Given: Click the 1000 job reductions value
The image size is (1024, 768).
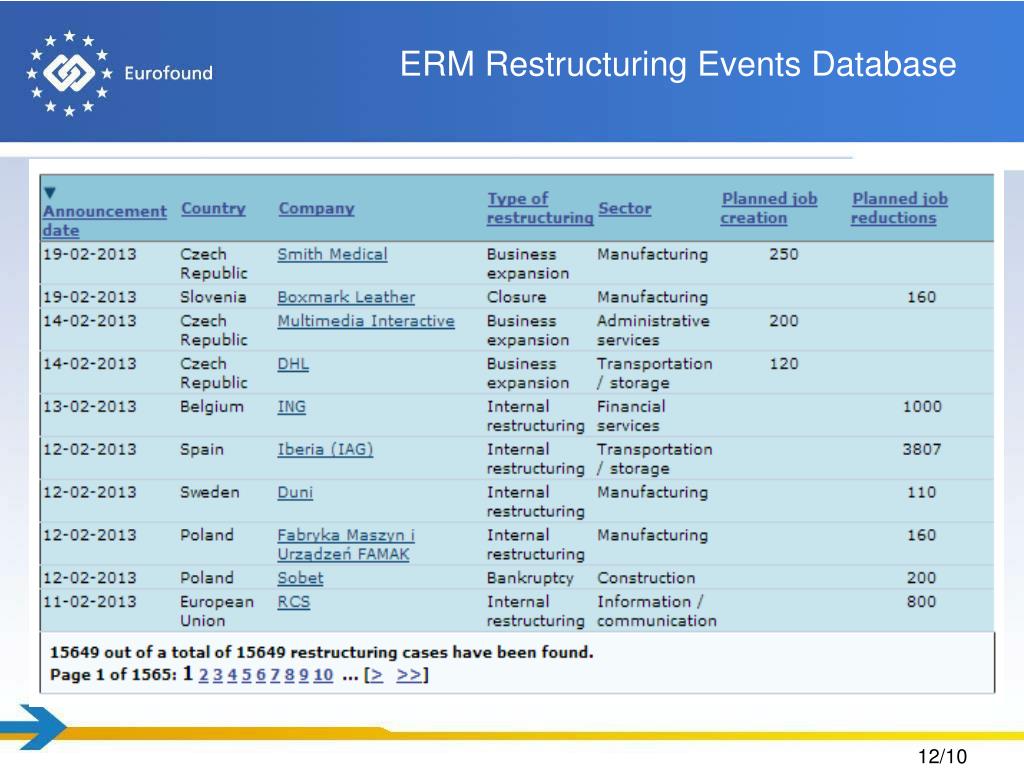Looking at the screenshot, I should point(921,407).
